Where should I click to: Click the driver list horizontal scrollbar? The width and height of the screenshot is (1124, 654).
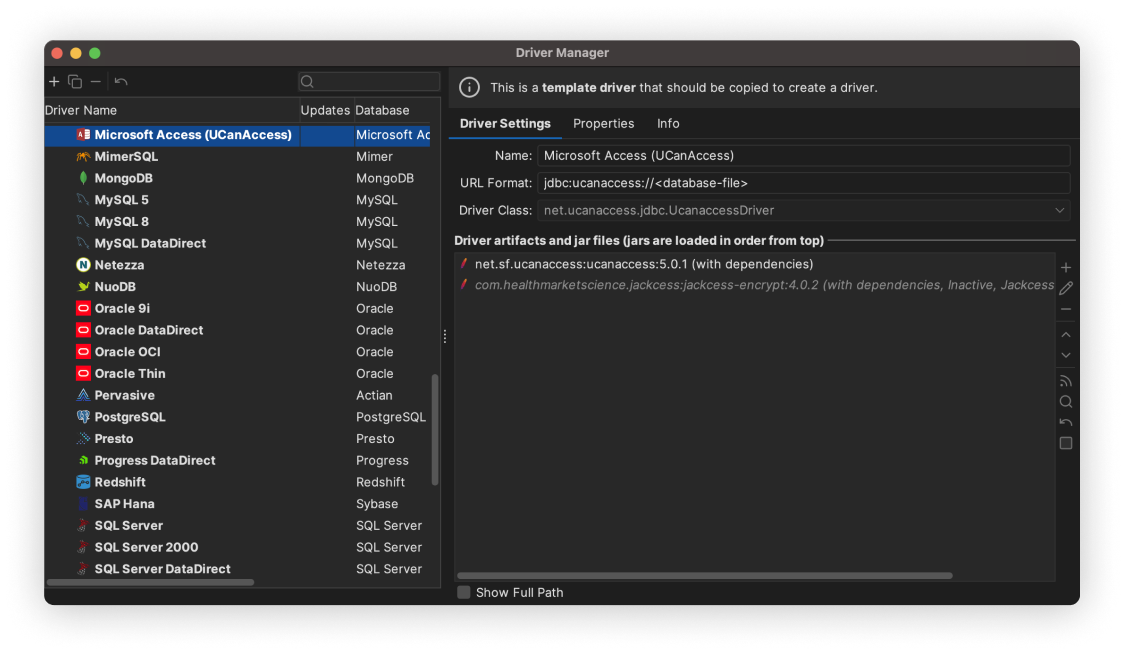(x=151, y=582)
